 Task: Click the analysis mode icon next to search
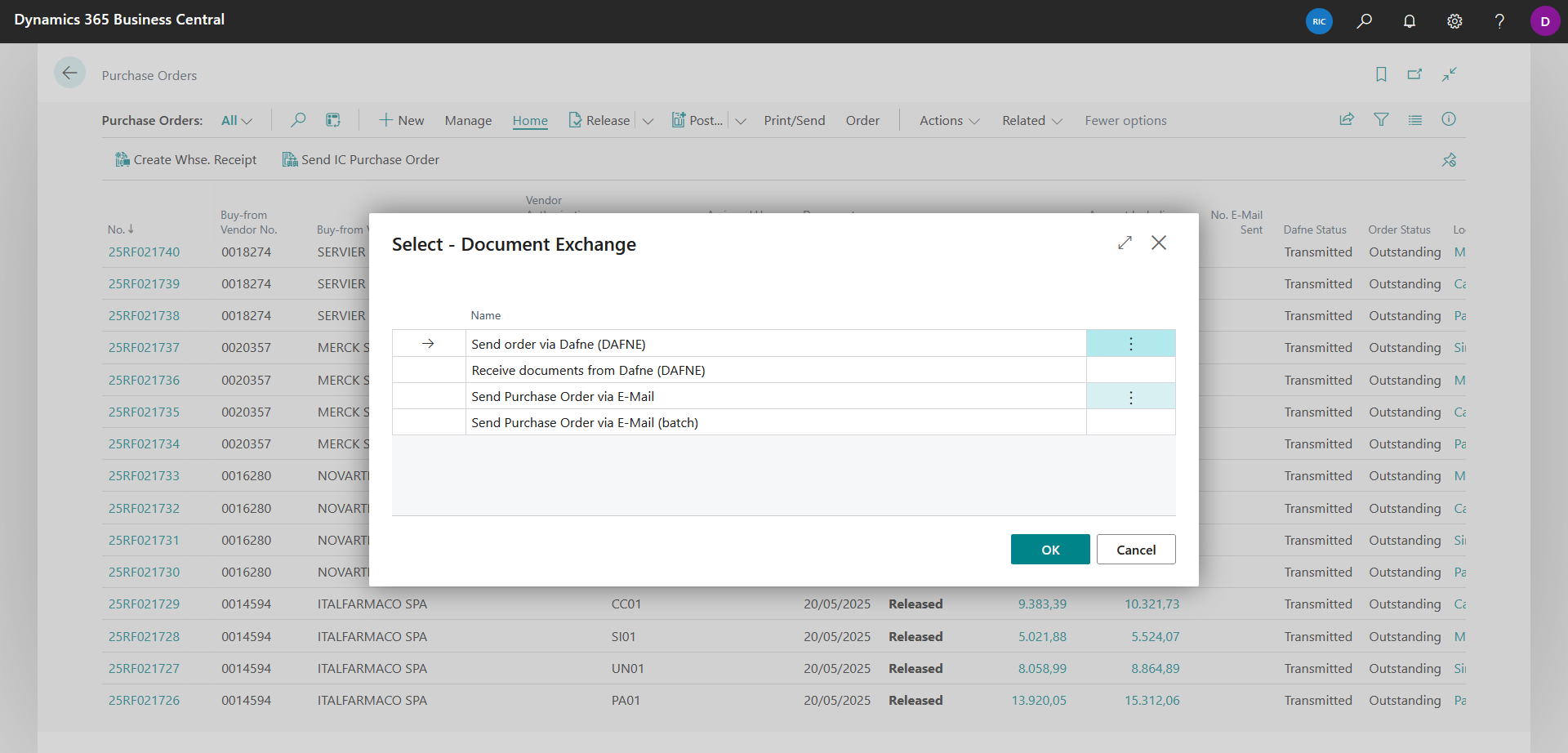(x=333, y=120)
